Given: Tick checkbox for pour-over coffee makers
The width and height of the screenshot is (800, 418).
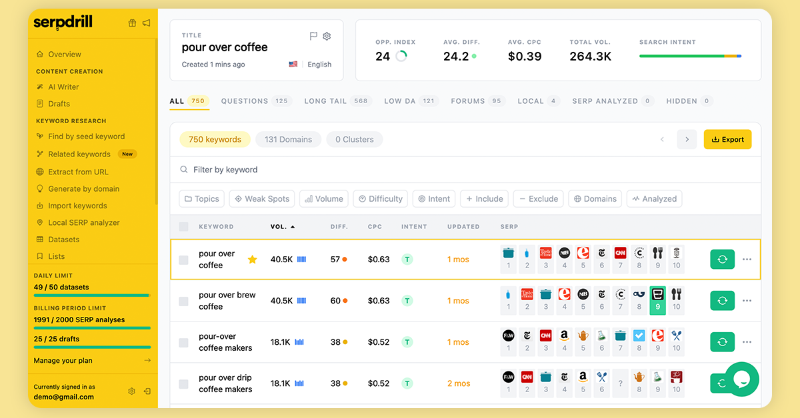Looking at the screenshot, I should 184,342.
